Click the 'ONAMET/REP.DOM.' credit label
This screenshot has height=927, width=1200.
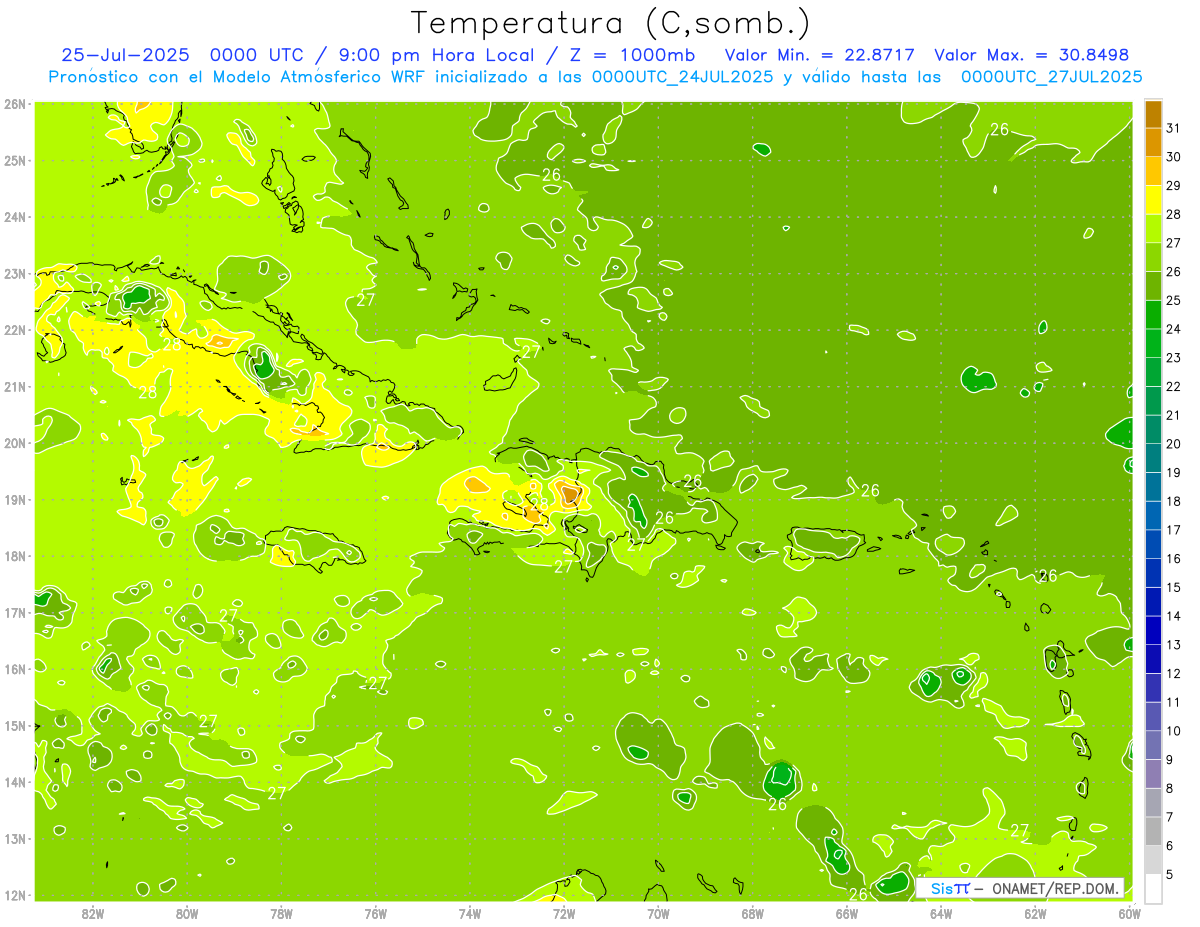tap(1056, 888)
